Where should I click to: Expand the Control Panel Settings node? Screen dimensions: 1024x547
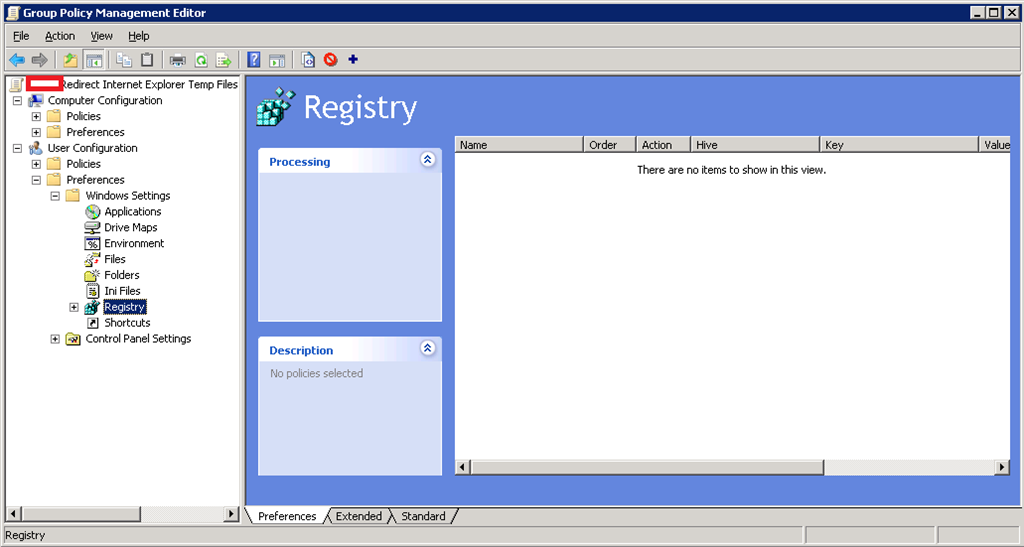56,339
